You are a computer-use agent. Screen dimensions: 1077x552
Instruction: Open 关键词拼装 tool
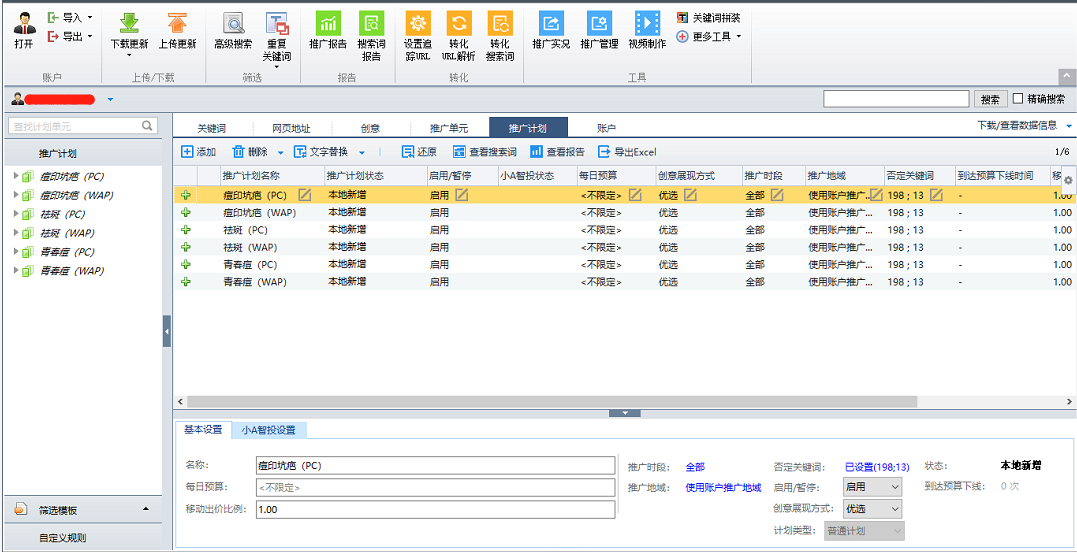pos(708,17)
